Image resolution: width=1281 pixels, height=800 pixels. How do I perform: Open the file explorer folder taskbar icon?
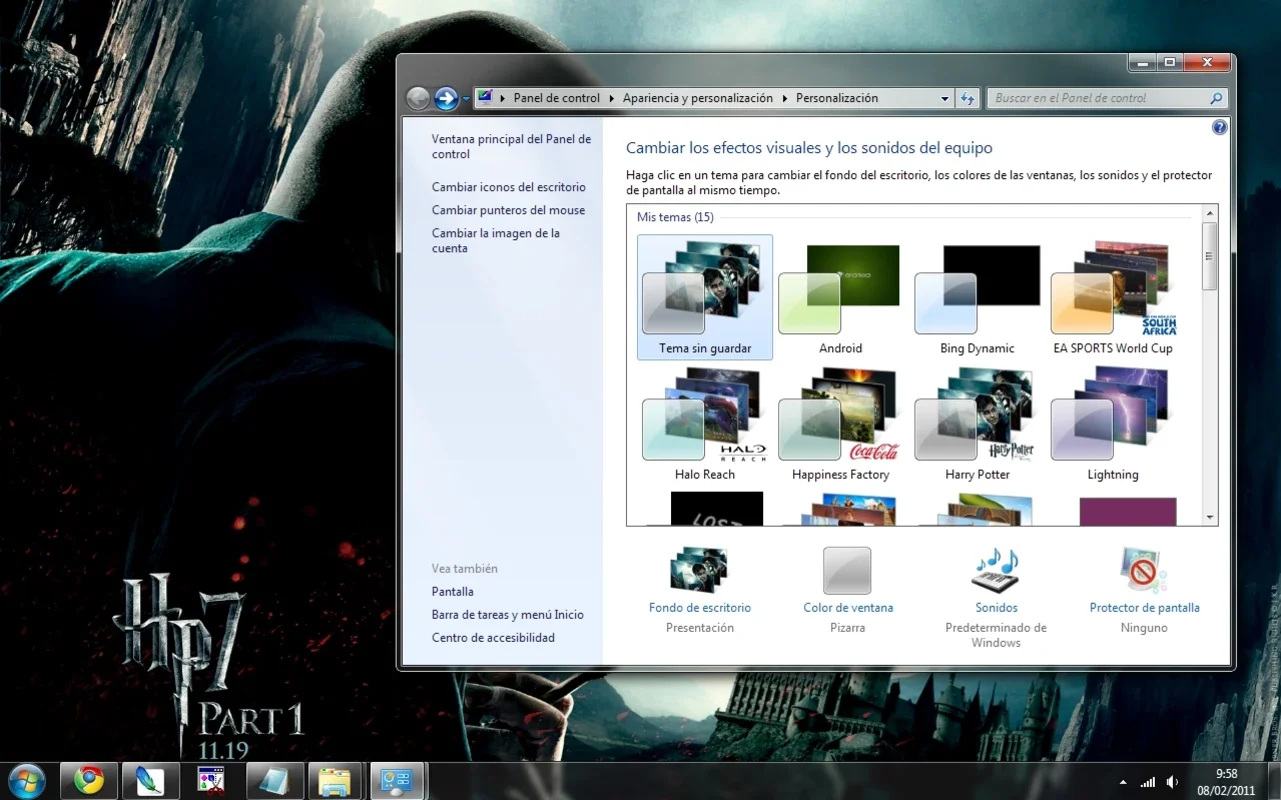335,780
